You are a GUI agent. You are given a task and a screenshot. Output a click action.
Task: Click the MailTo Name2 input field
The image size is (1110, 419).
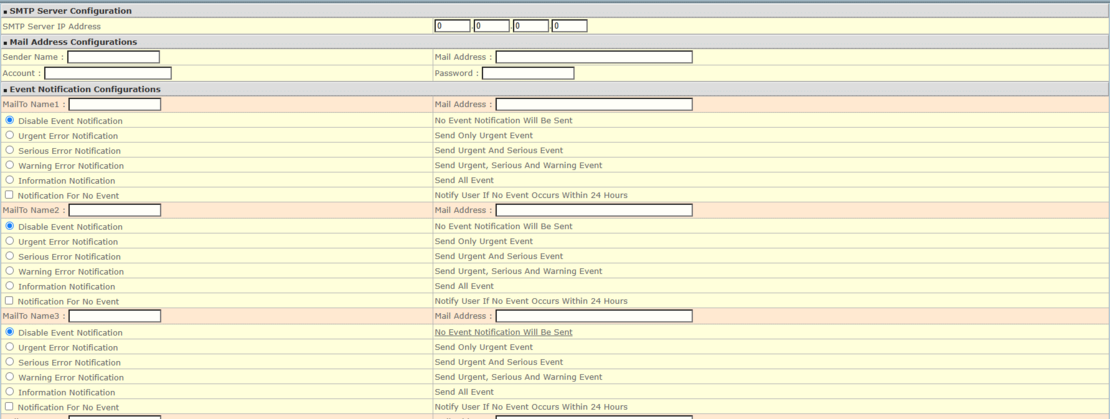click(114, 210)
